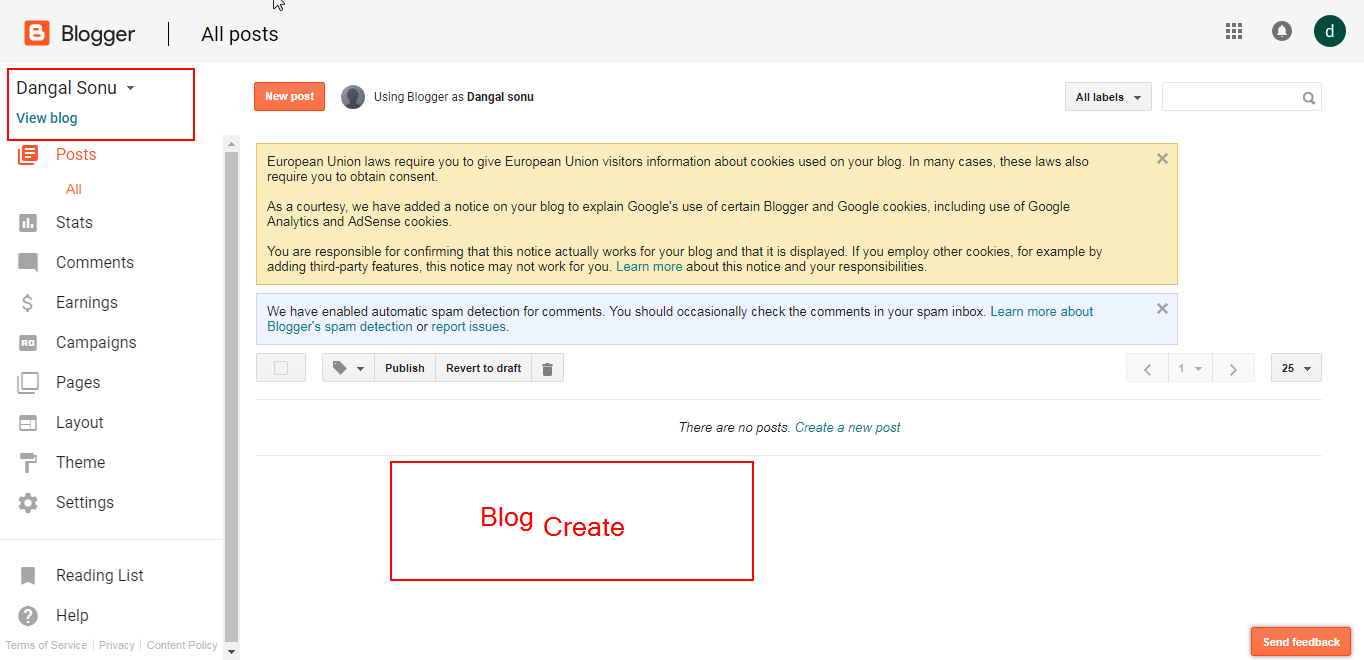This screenshot has width=1364, height=660.
Task: Open the Theme section
Action: point(80,463)
